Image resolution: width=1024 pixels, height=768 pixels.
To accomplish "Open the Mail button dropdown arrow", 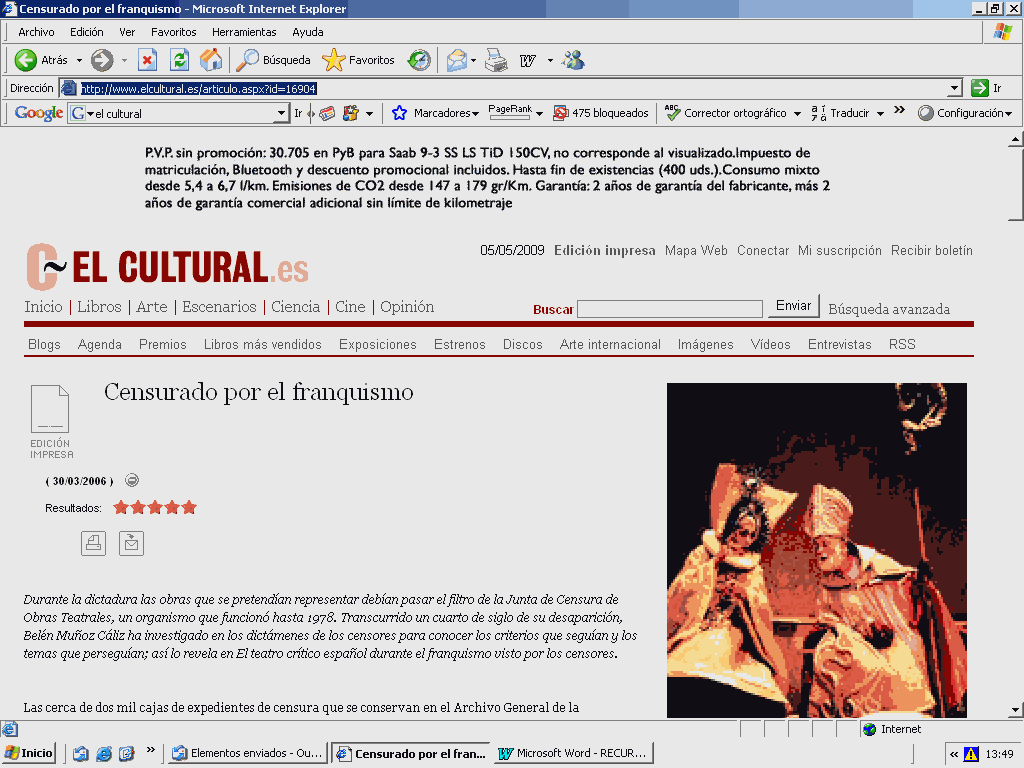I will [473, 61].
